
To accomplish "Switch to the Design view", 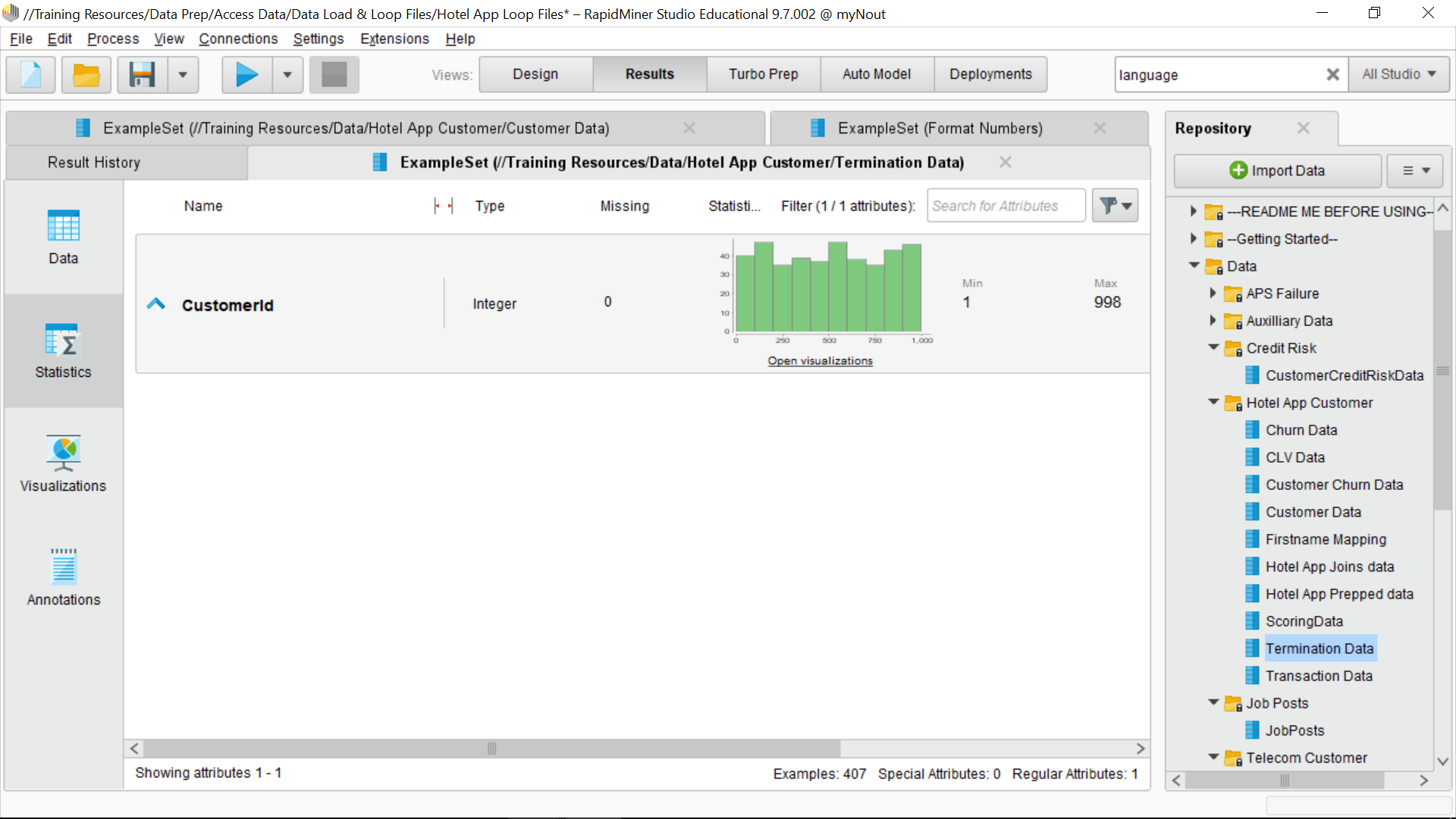I will [535, 74].
